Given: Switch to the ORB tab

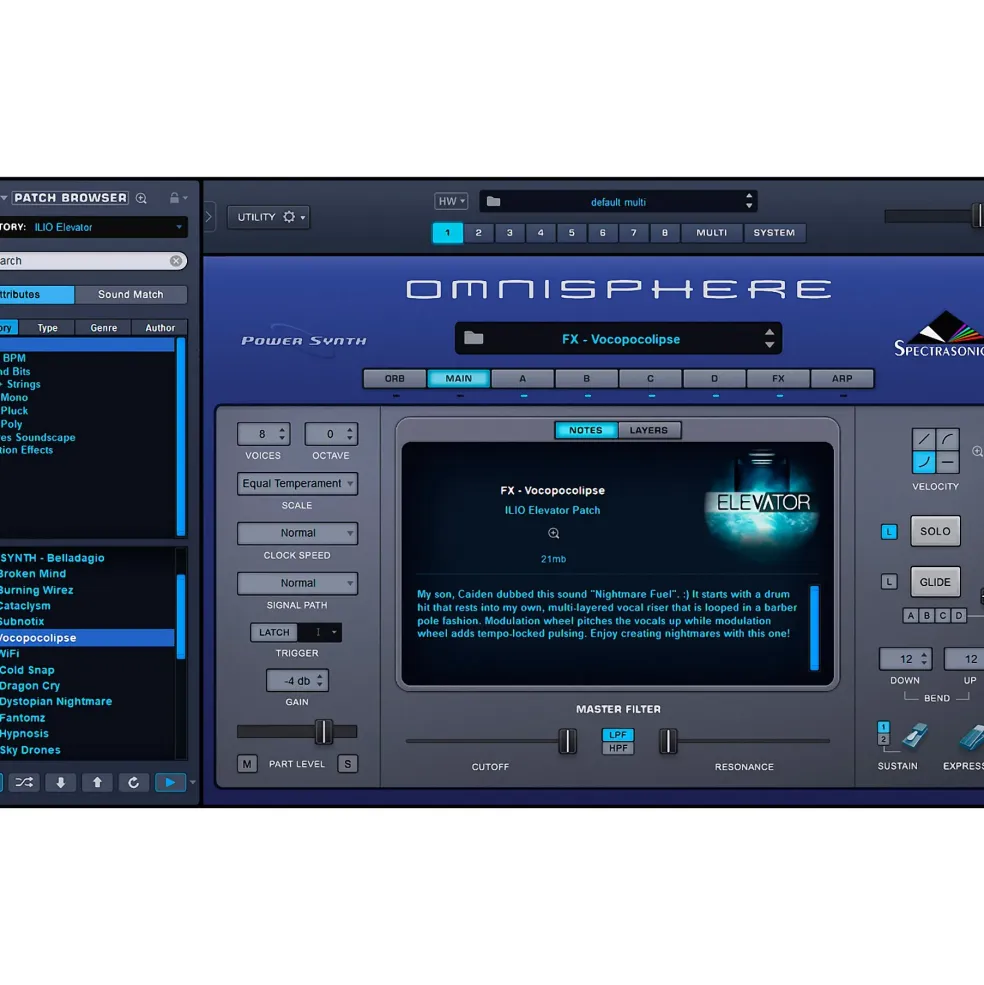Looking at the screenshot, I should [x=395, y=378].
